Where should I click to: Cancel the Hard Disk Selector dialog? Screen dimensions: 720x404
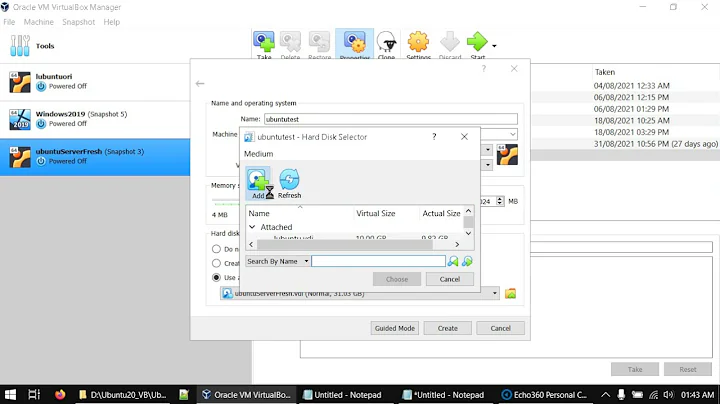[450, 279]
